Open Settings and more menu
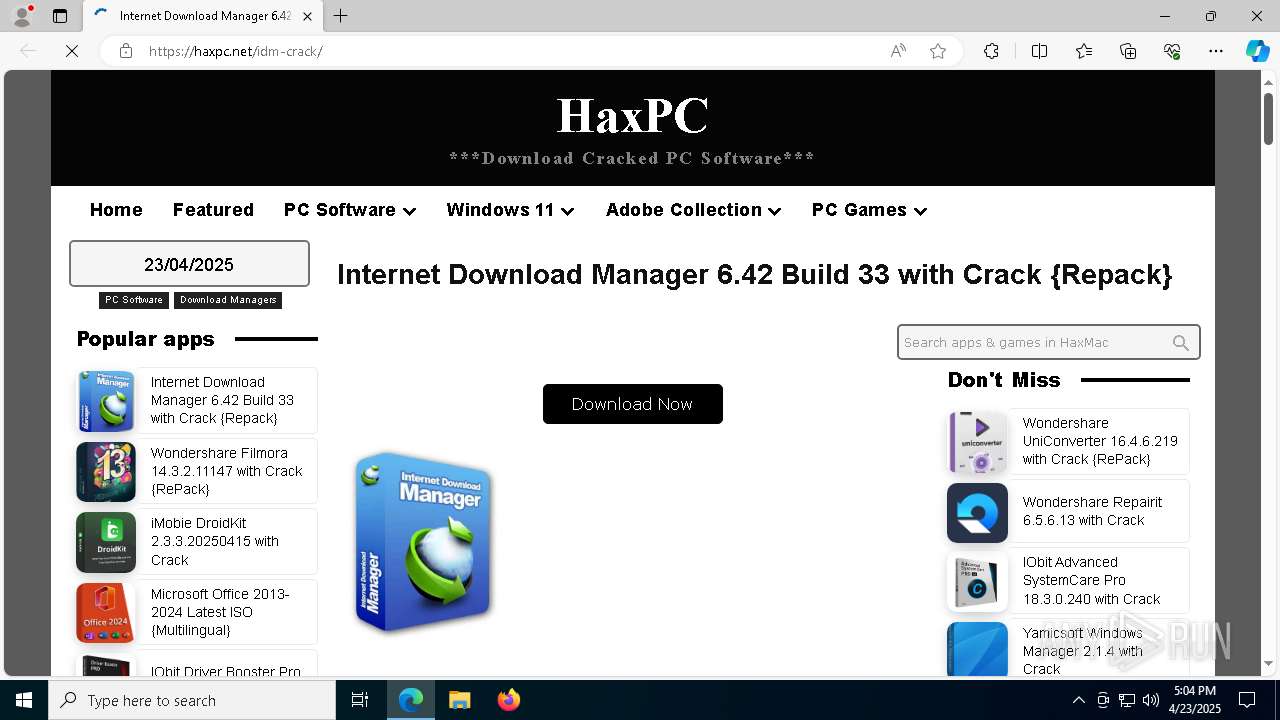The width and height of the screenshot is (1280, 720). coord(1216,51)
